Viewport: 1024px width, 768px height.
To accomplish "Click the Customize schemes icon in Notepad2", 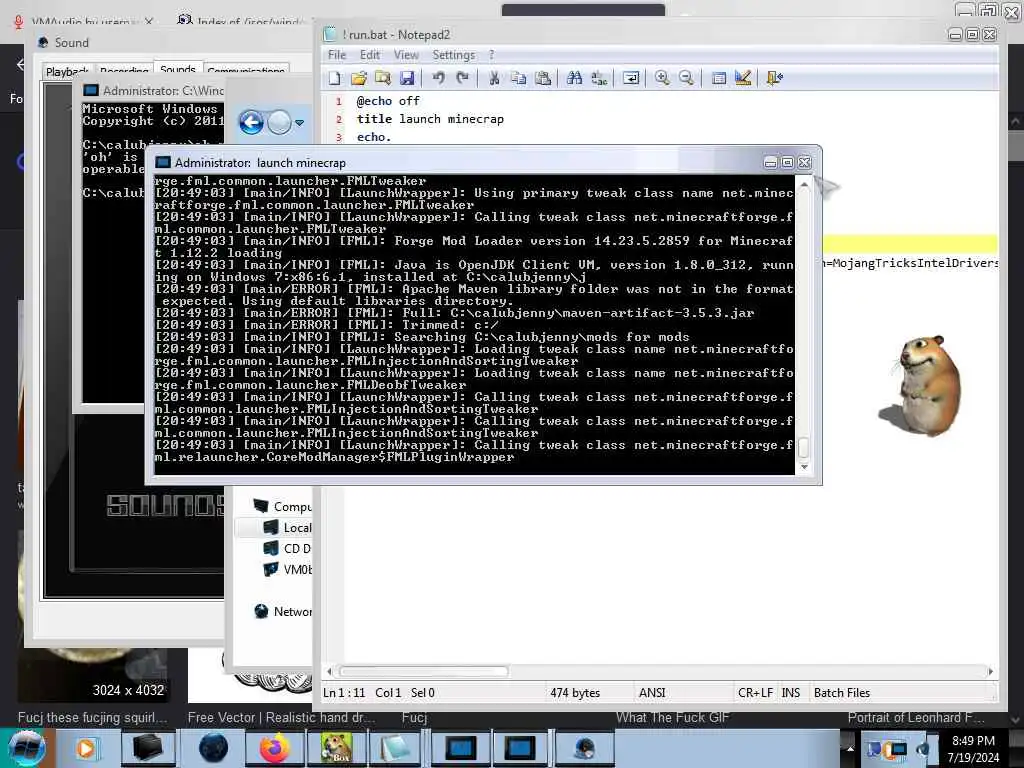I will tap(743, 78).
